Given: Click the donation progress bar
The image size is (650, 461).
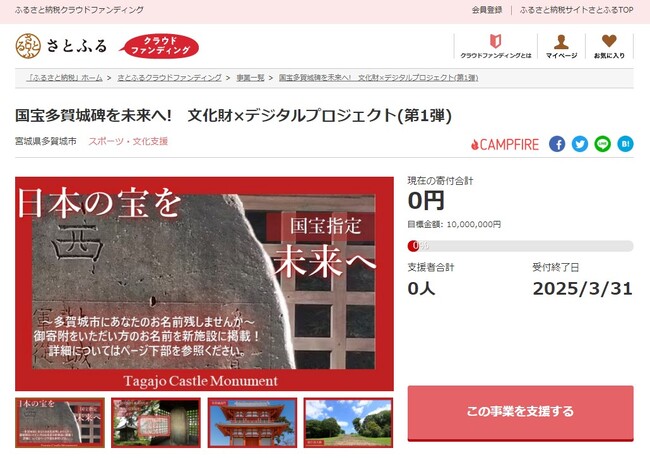Looking at the screenshot, I should click(x=520, y=246).
